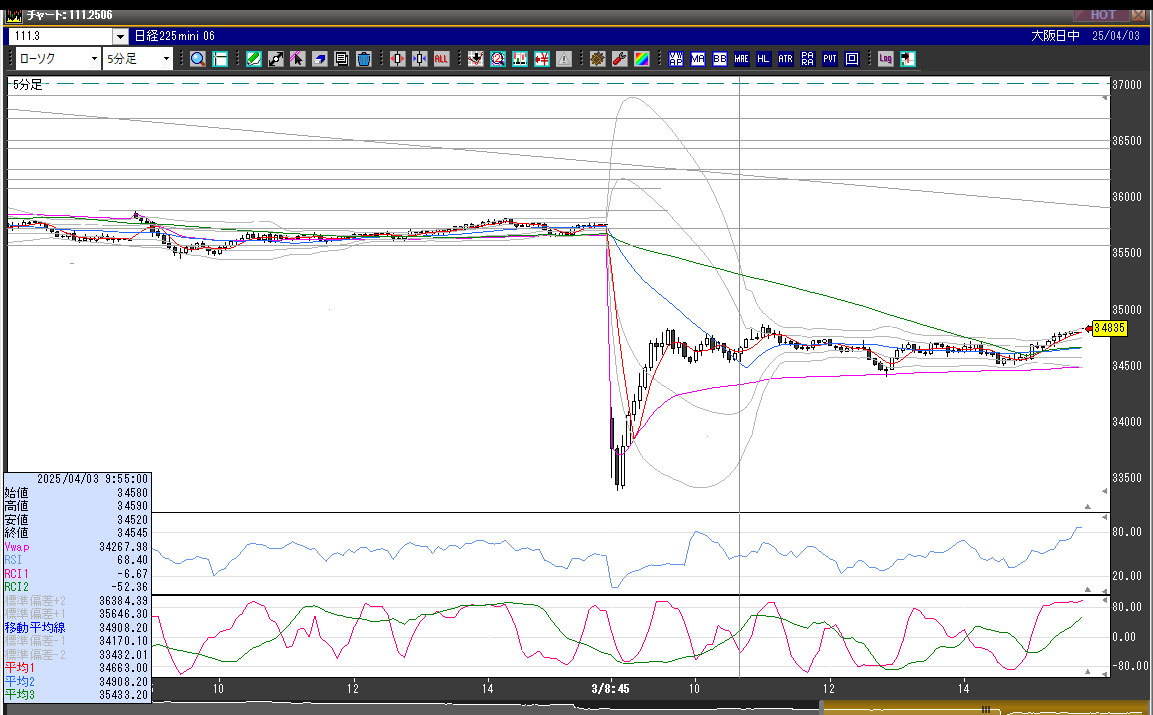Click the brown chip-shaped icon
The width and height of the screenshot is (1153, 715).
tap(598, 59)
